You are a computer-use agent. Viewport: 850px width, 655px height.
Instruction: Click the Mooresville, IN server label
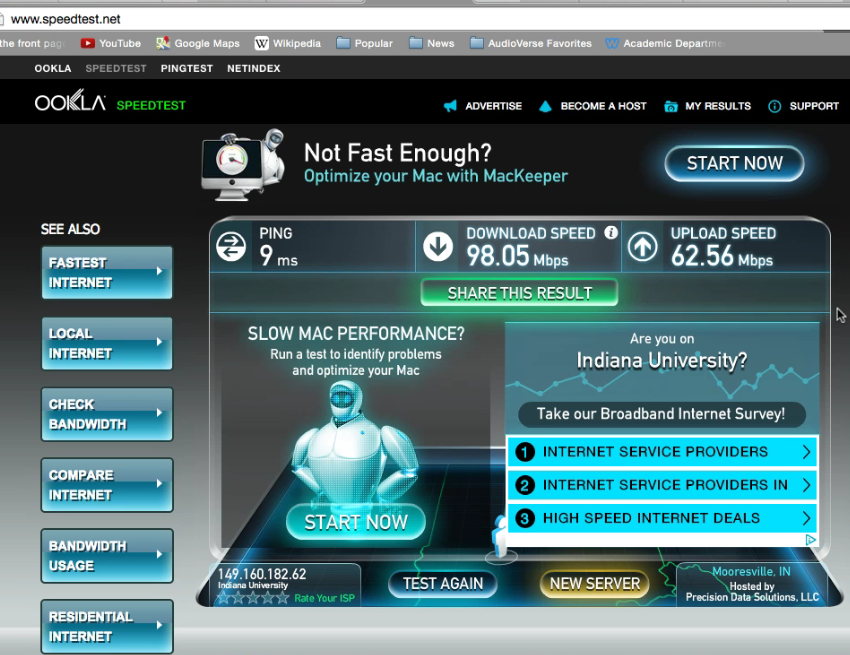point(751,571)
